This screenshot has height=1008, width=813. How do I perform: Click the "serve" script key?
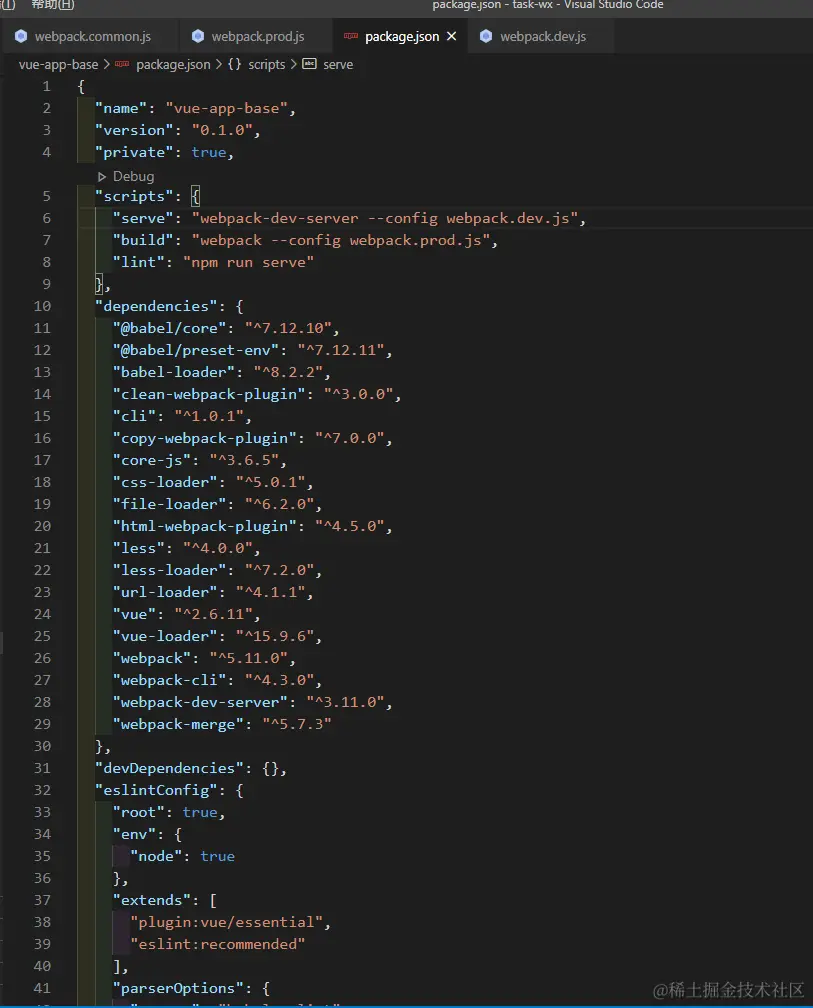pyautogui.click(x=143, y=218)
